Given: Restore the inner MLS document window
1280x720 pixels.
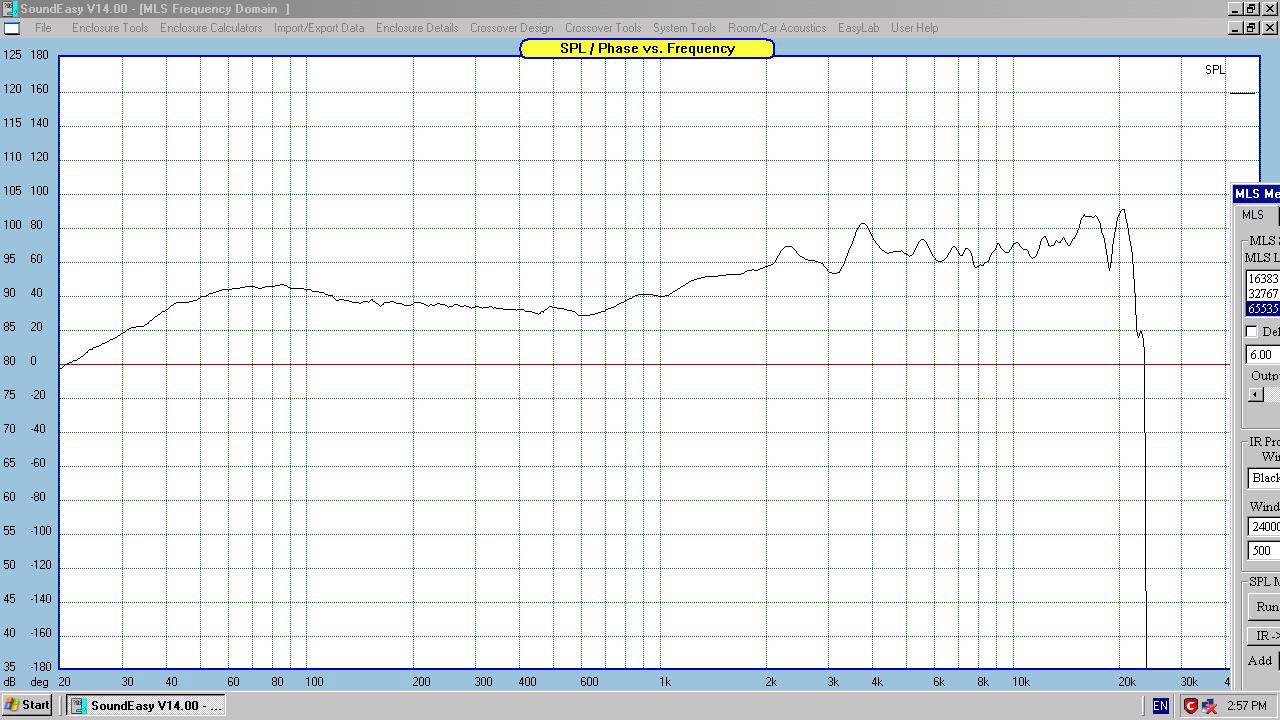Looking at the screenshot, I should (1252, 28).
